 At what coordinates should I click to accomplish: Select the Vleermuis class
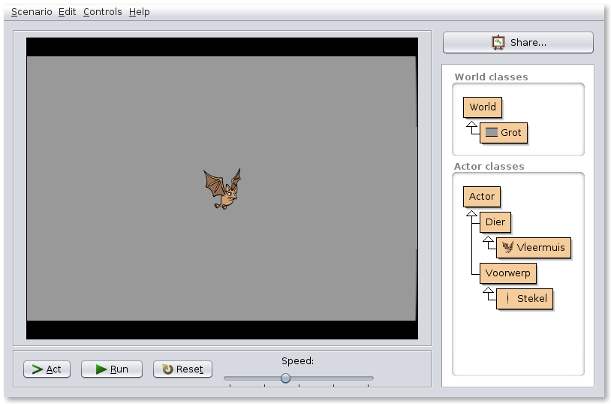(533, 247)
